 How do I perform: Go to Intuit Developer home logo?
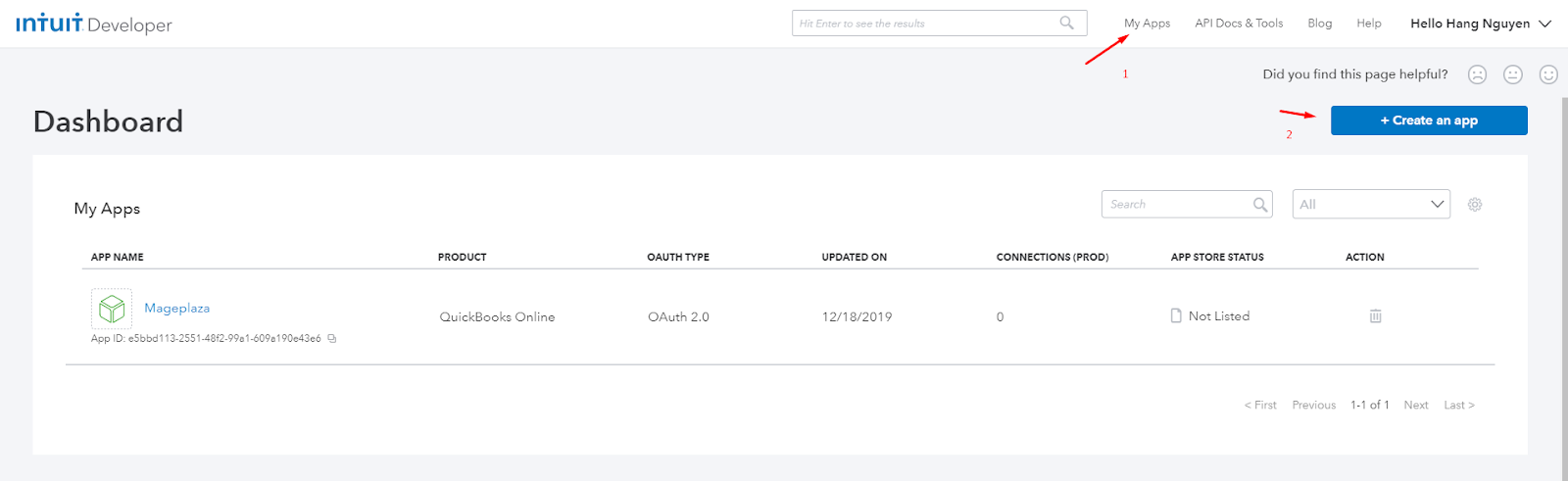pos(94,24)
